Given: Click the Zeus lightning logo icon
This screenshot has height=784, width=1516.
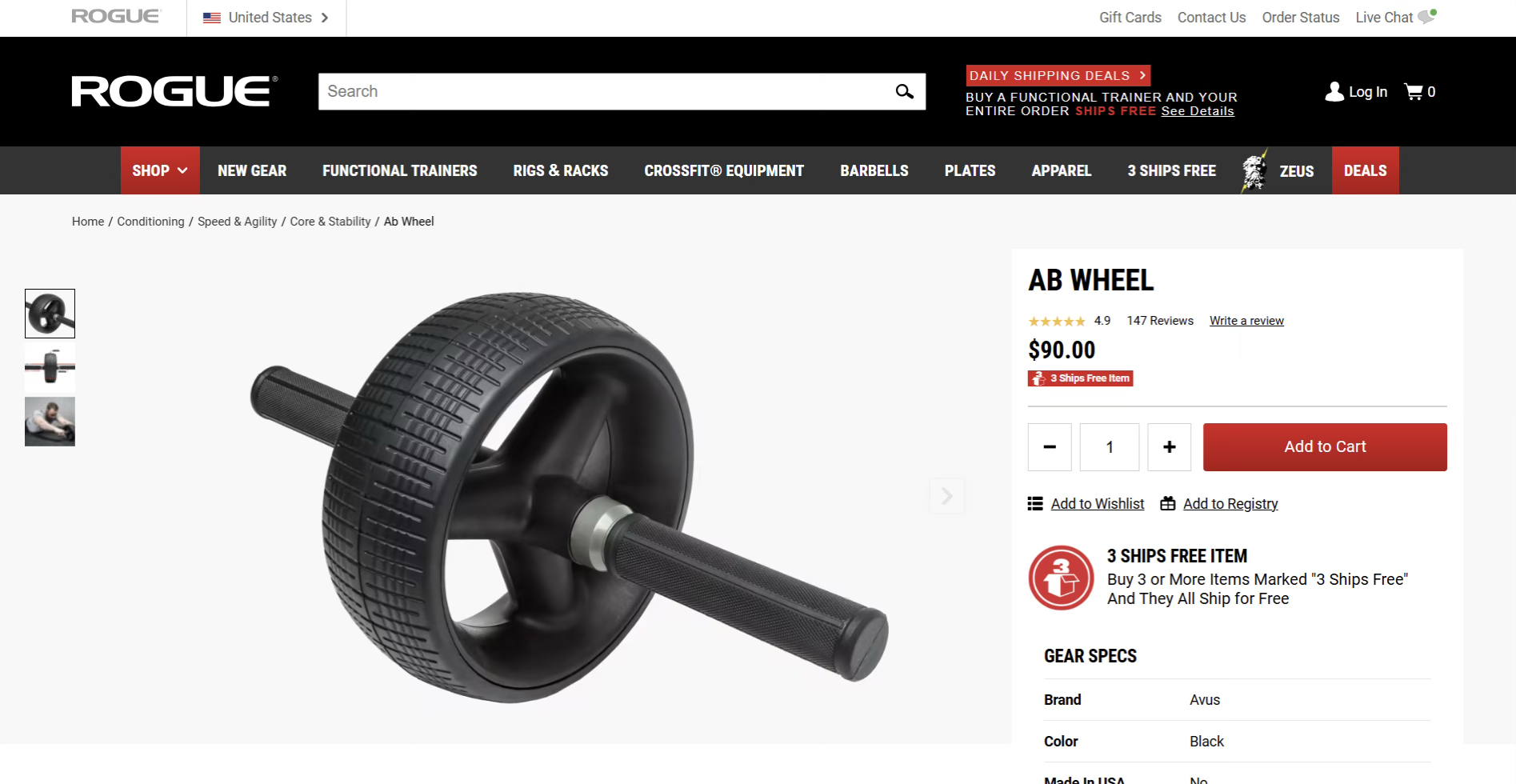Looking at the screenshot, I should coord(1254,170).
